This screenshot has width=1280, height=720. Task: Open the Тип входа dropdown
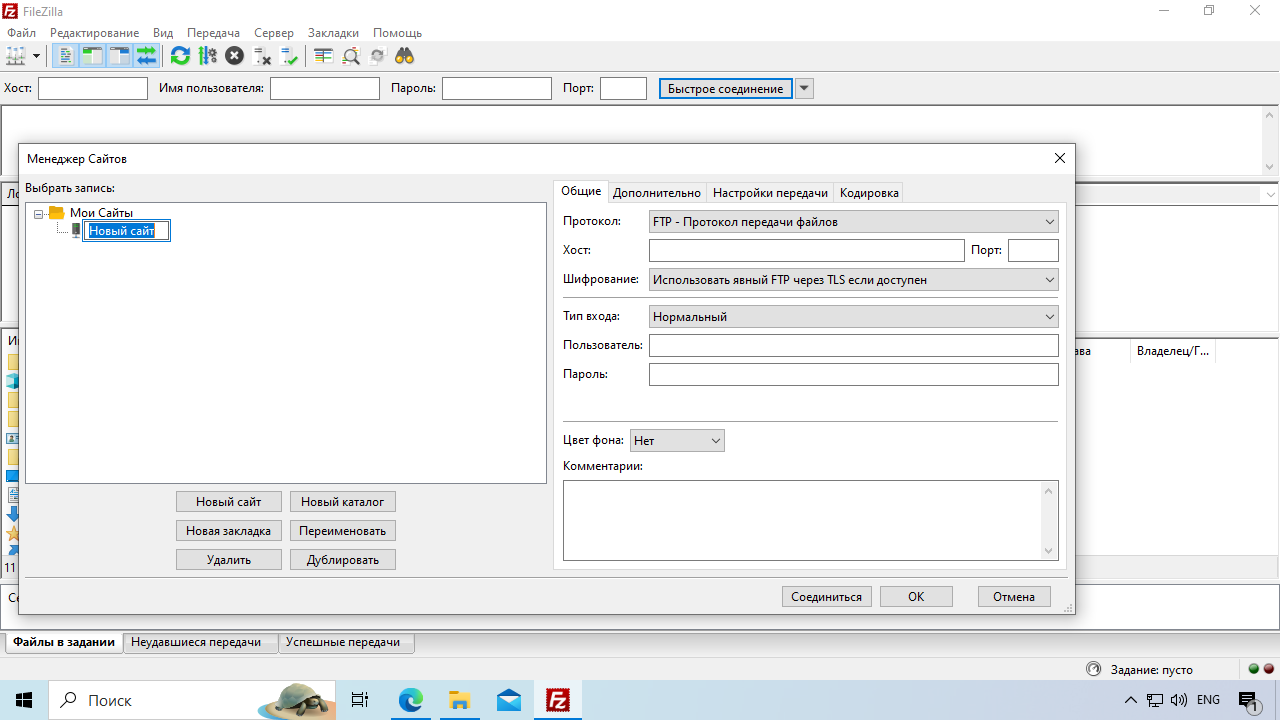click(x=853, y=317)
